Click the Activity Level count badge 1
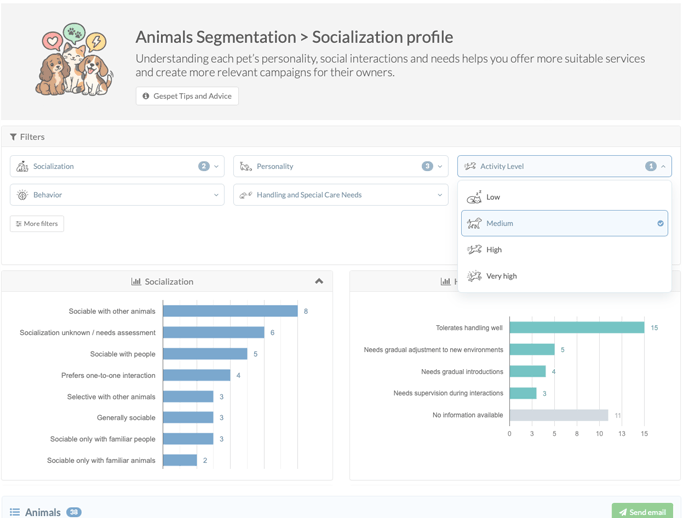This screenshot has height=518, width=682. [651, 166]
